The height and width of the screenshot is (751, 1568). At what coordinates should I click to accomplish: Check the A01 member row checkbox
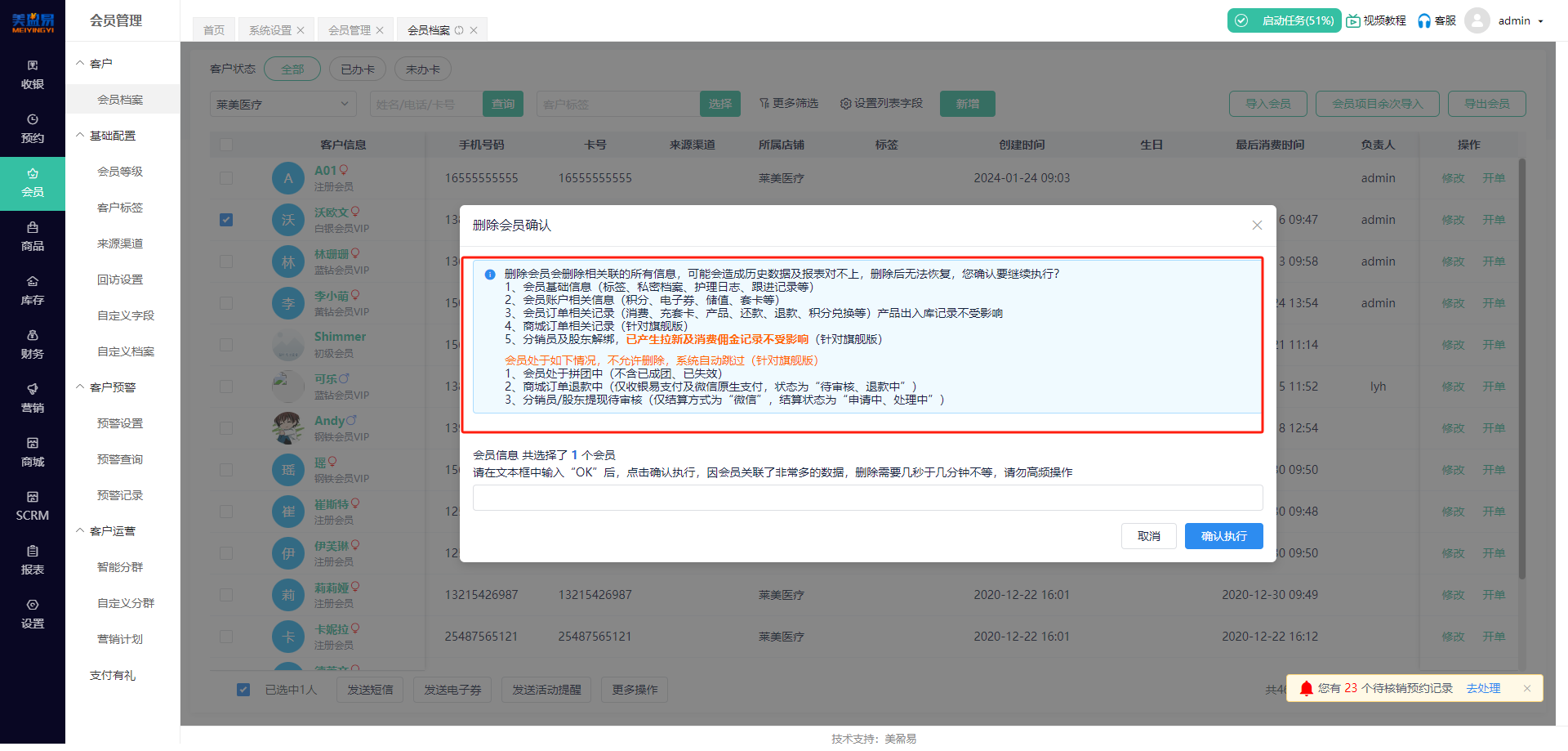coord(226,177)
